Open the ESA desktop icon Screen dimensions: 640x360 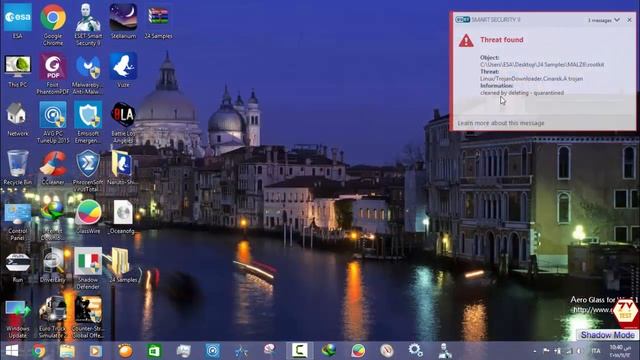[18, 21]
